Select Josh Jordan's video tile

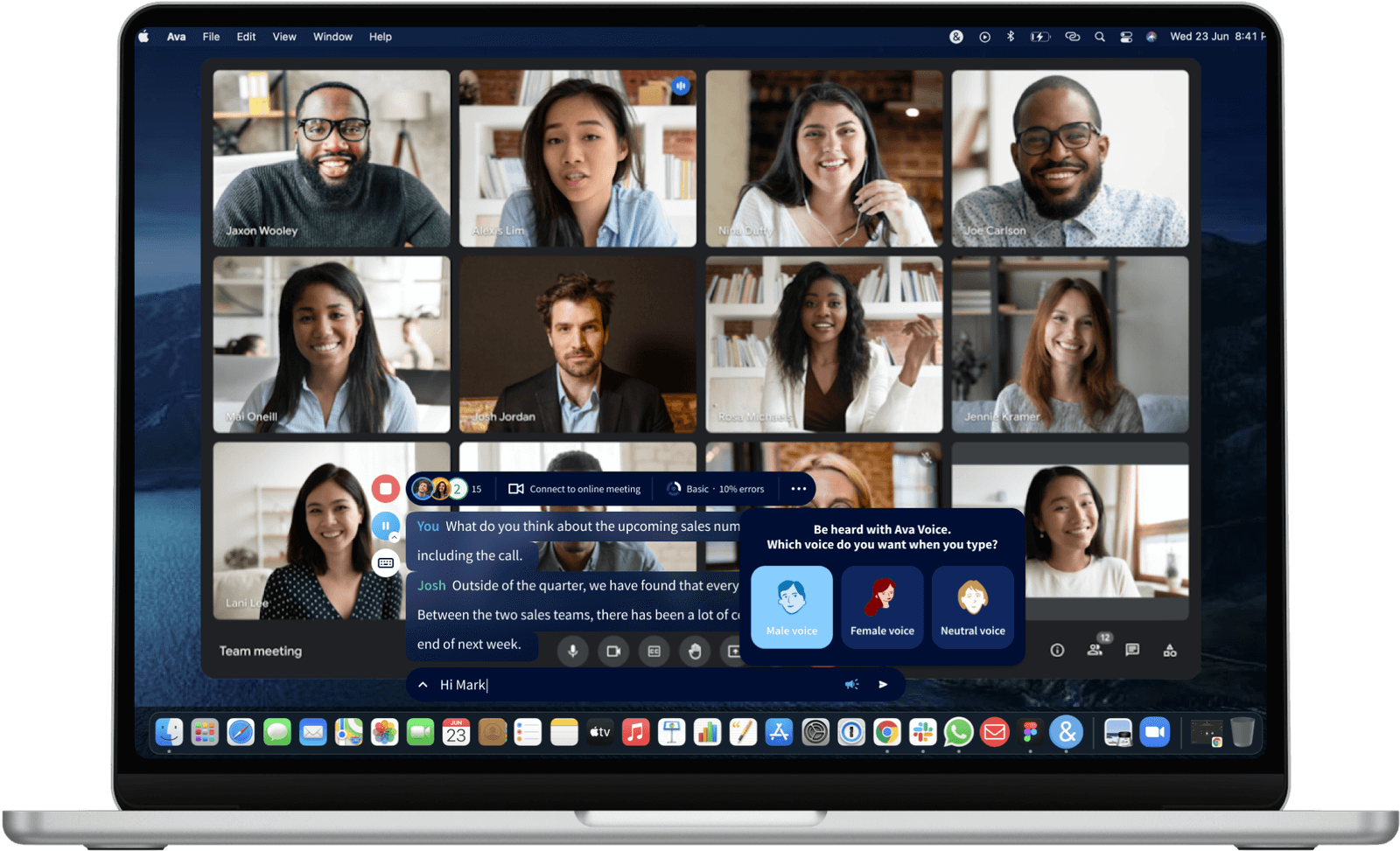tap(577, 345)
